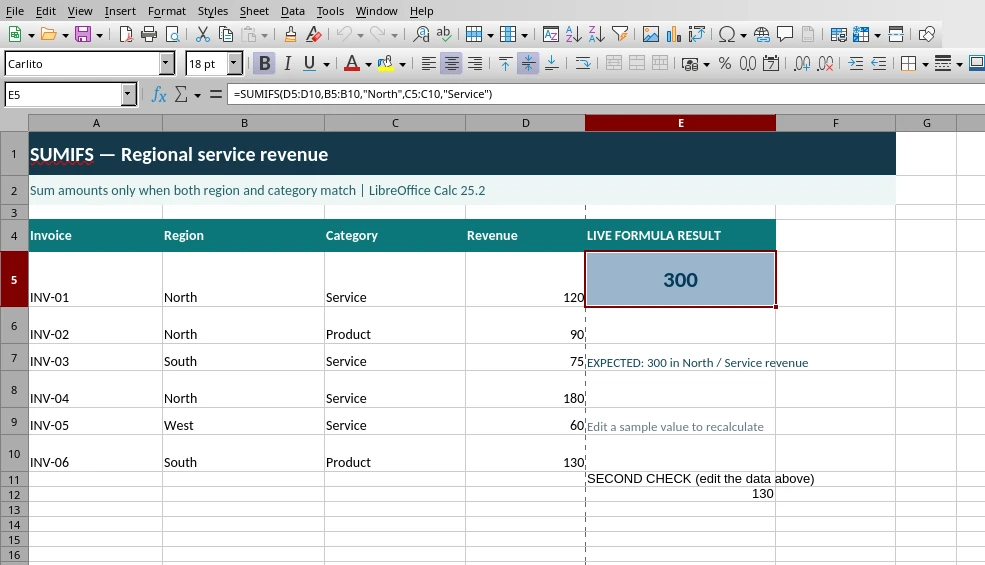Add a decimal place
Screen dimensions: 985x565
pos(802,63)
